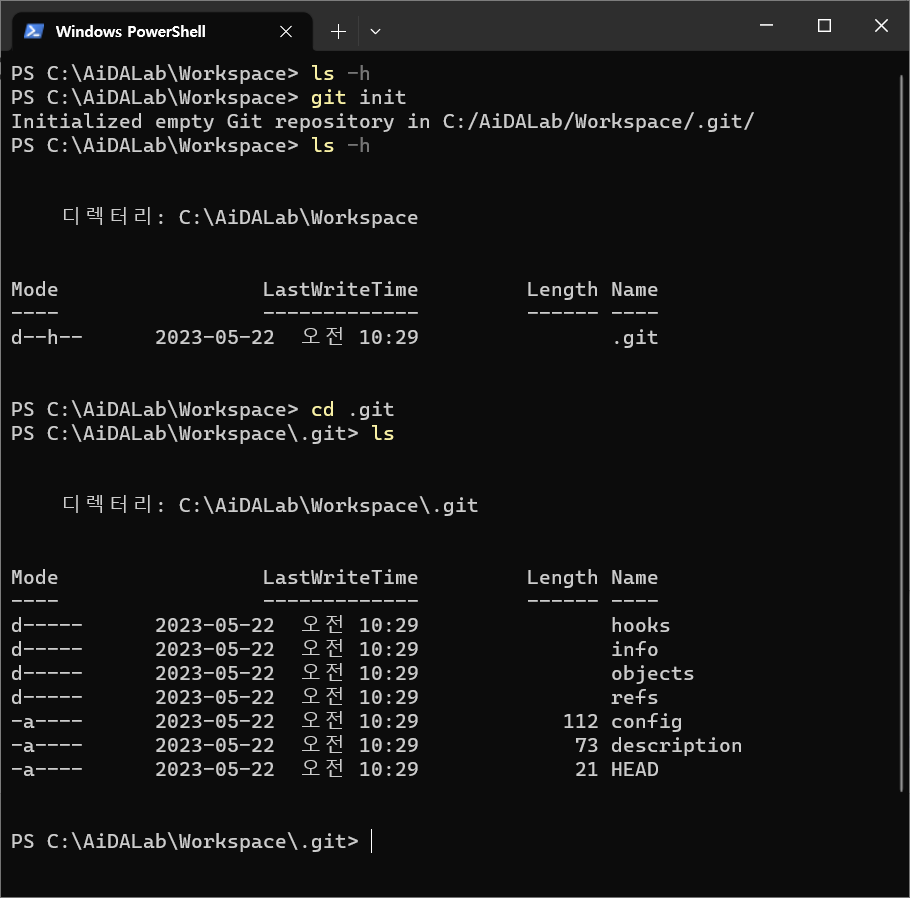This screenshot has height=898, width=910.
Task: Click the final prompt input line
Action: pyautogui.click(x=192, y=841)
